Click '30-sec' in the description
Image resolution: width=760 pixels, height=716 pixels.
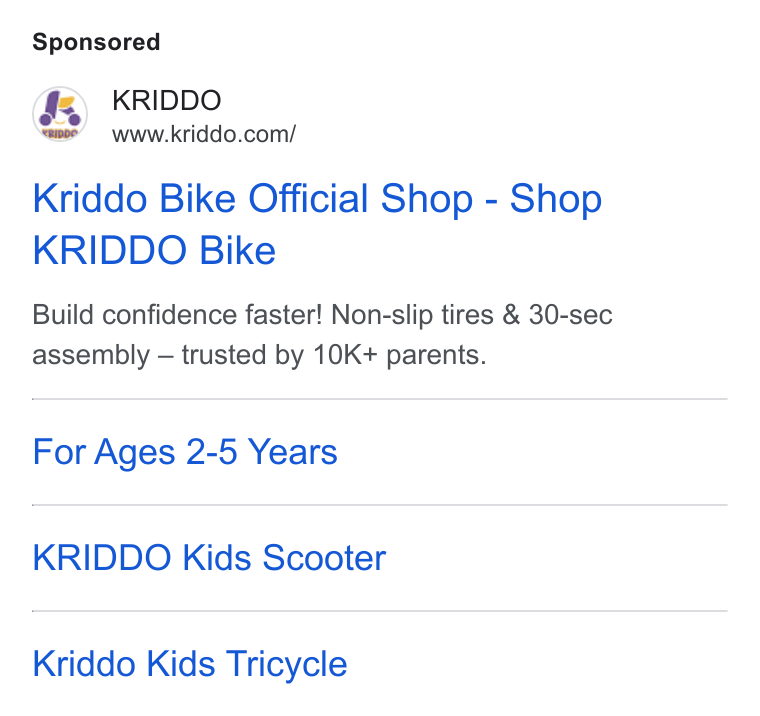[570, 315]
